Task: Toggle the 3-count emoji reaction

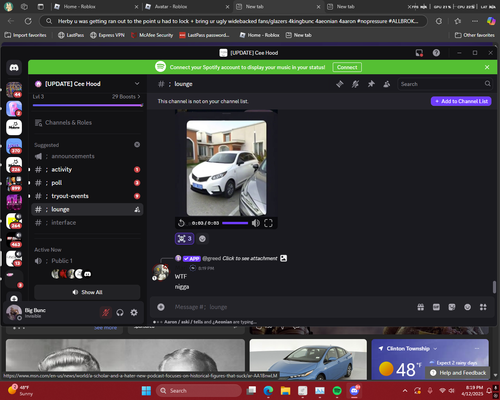Action: 184,239
